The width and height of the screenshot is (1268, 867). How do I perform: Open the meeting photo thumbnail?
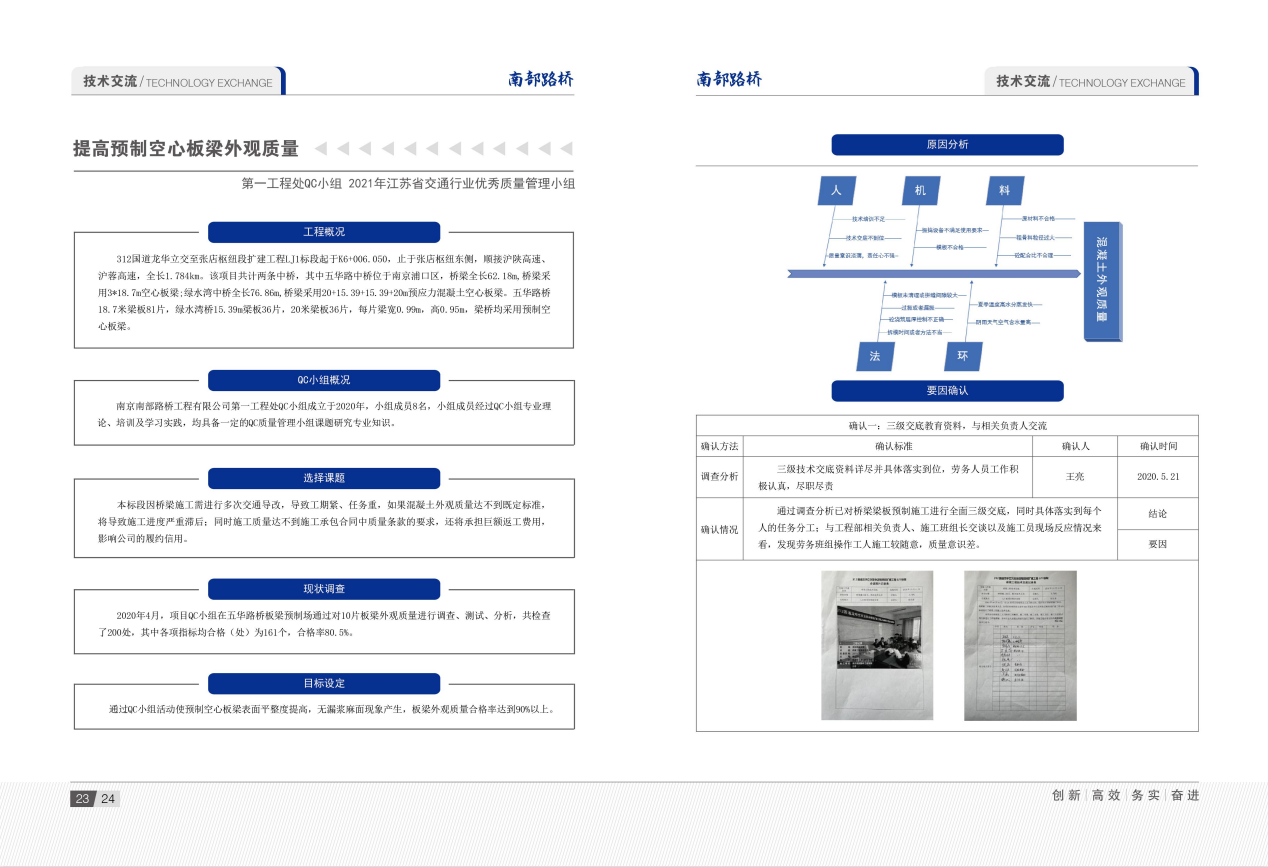[877, 645]
